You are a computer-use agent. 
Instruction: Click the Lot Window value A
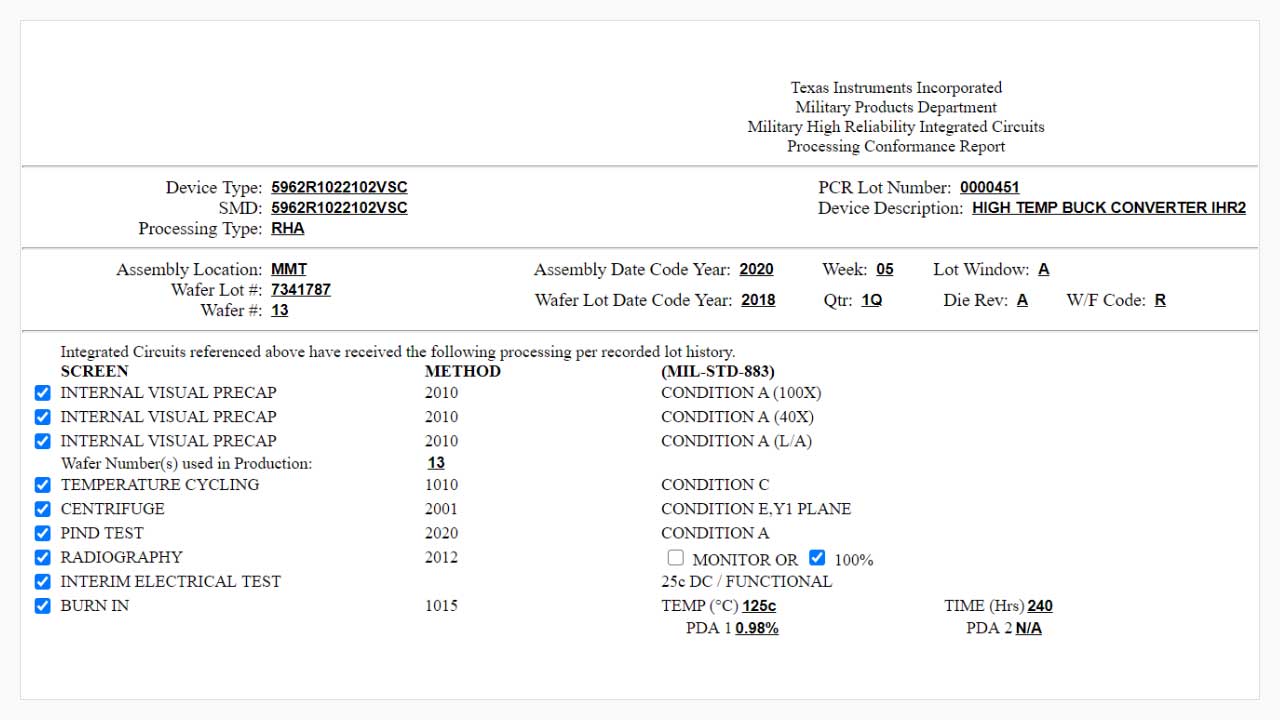pyautogui.click(x=1044, y=269)
